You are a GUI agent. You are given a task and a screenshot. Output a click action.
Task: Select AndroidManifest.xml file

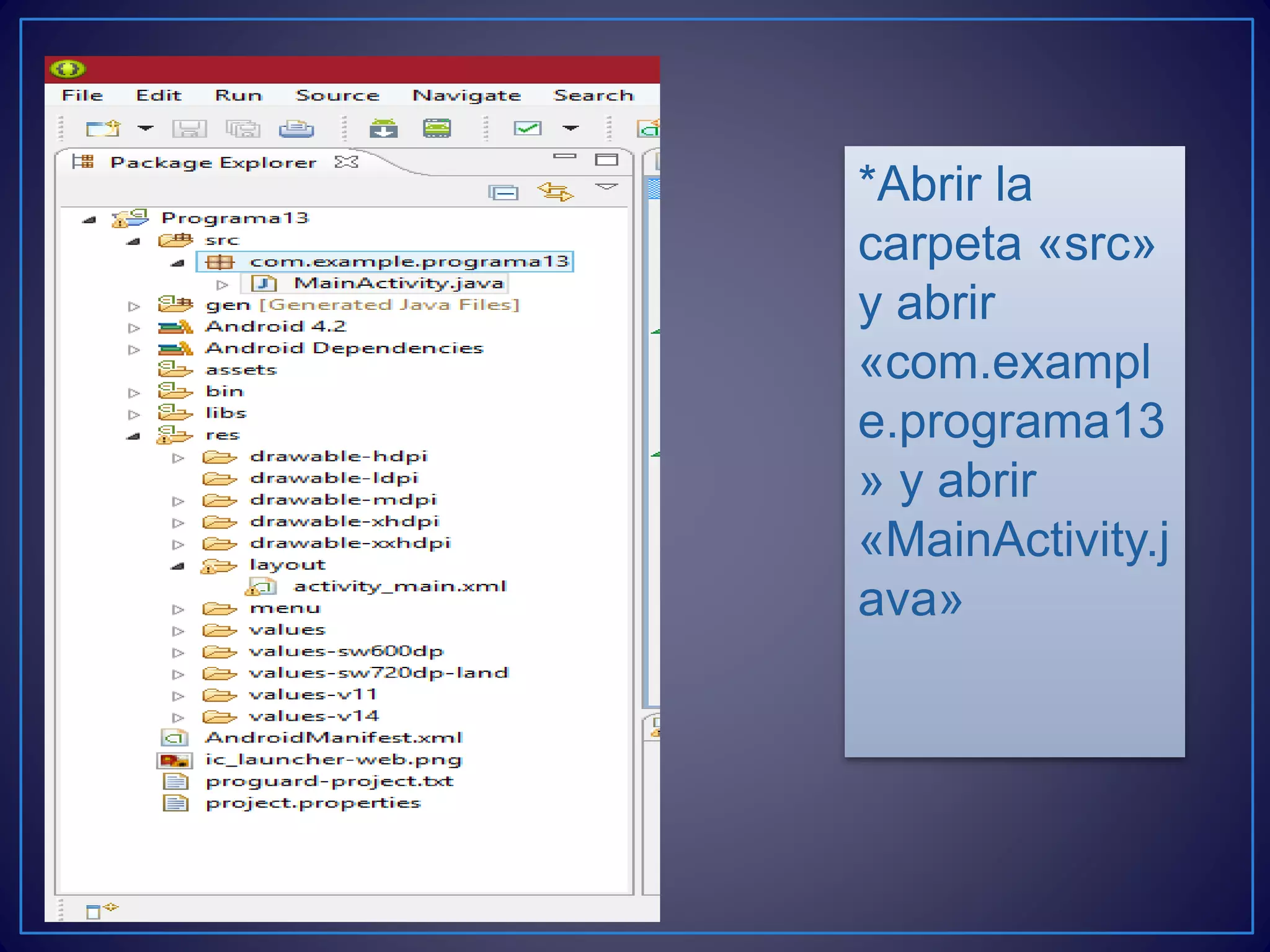coord(334,738)
